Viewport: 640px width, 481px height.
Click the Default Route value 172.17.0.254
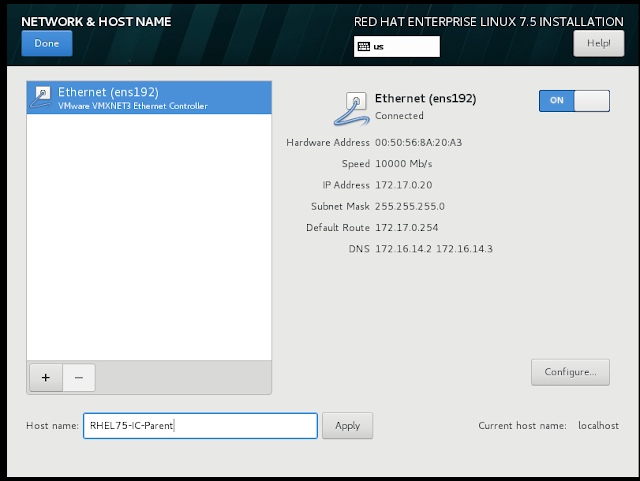(x=407, y=227)
